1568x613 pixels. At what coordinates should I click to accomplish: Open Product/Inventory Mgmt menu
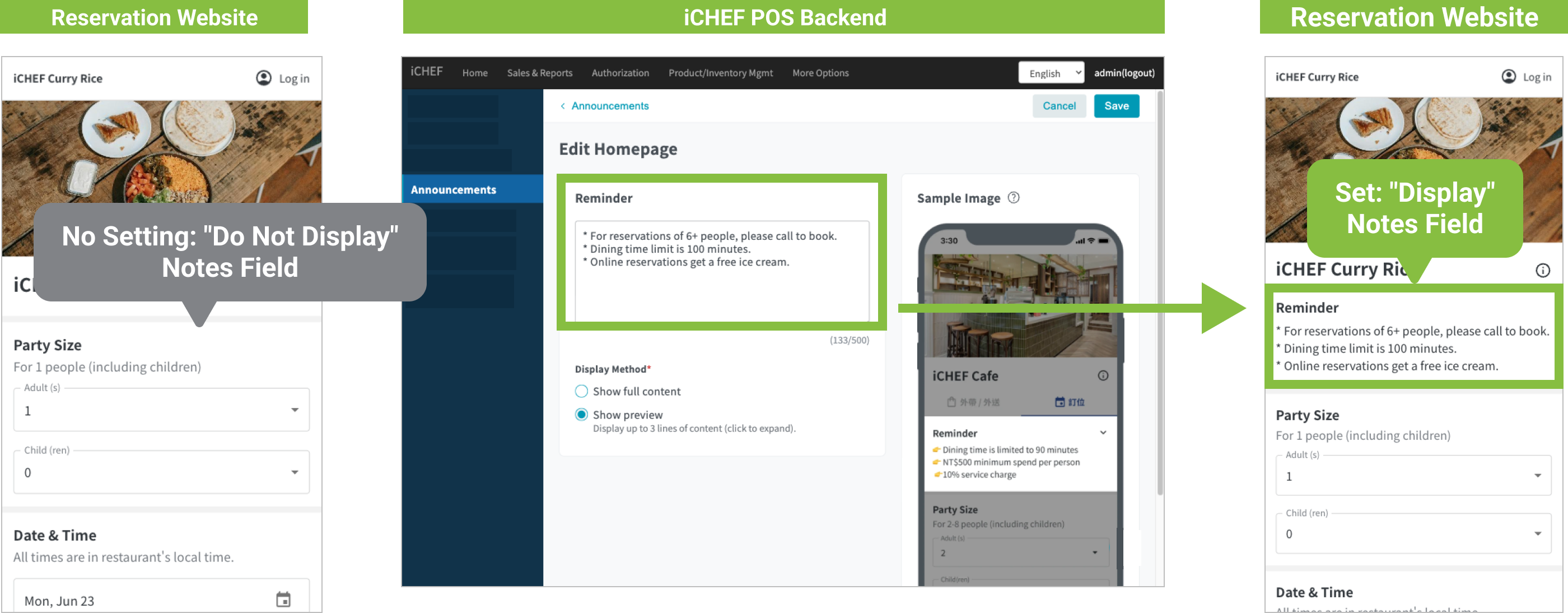pyautogui.click(x=720, y=73)
